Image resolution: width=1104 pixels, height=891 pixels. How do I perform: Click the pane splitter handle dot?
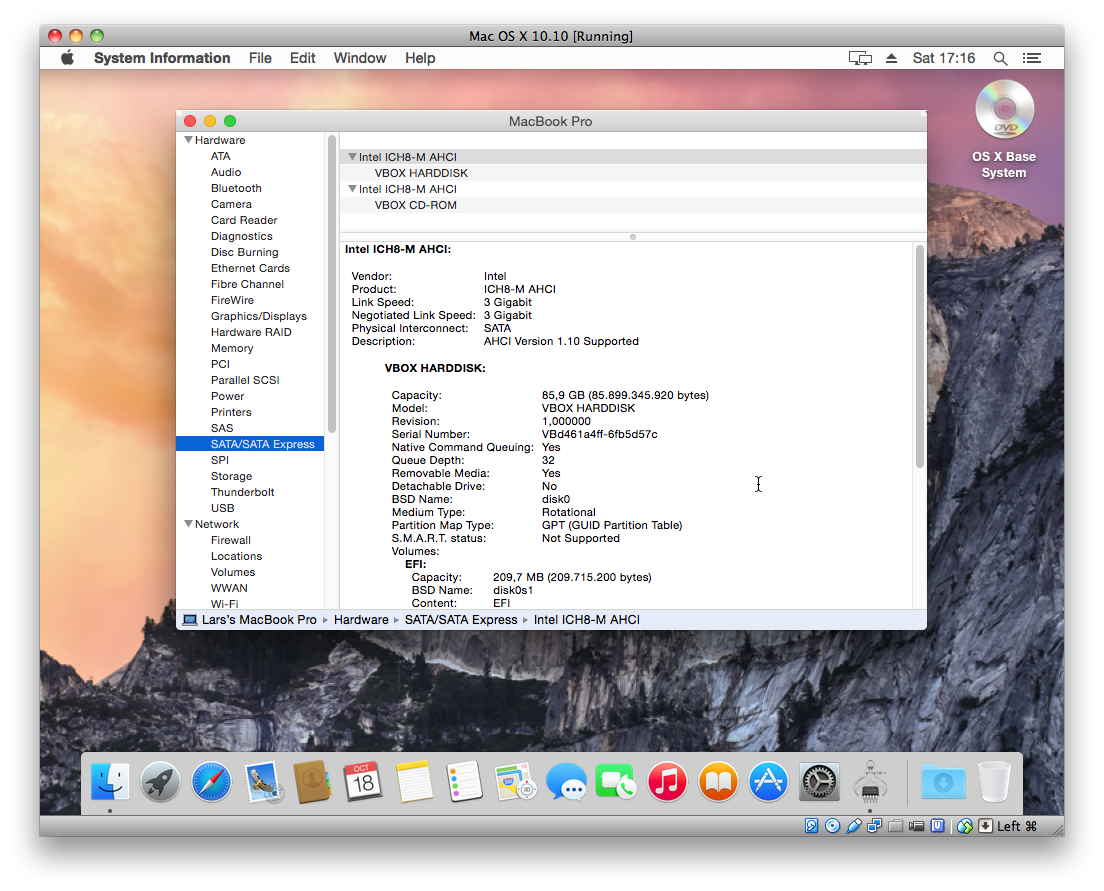point(633,237)
